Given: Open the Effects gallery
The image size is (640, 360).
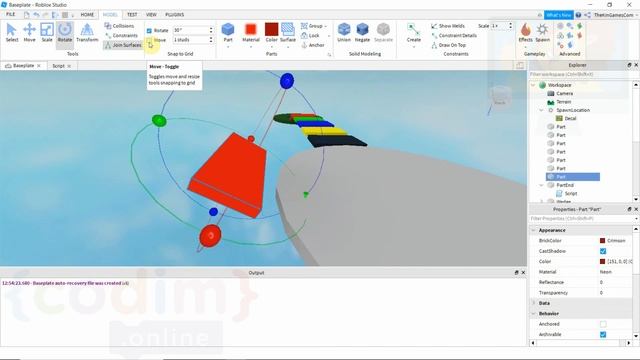Looking at the screenshot, I should click(x=525, y=33).
